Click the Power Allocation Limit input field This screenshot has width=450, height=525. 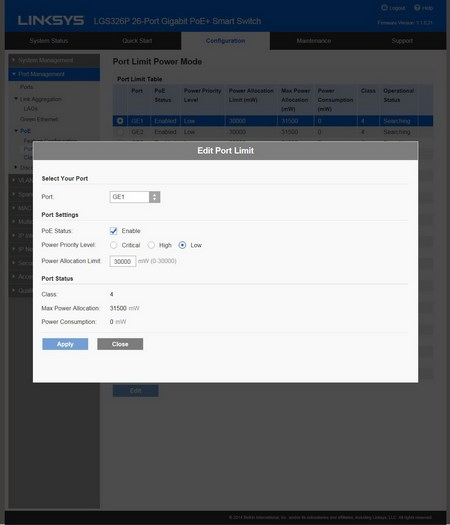(x=123, y=261)
